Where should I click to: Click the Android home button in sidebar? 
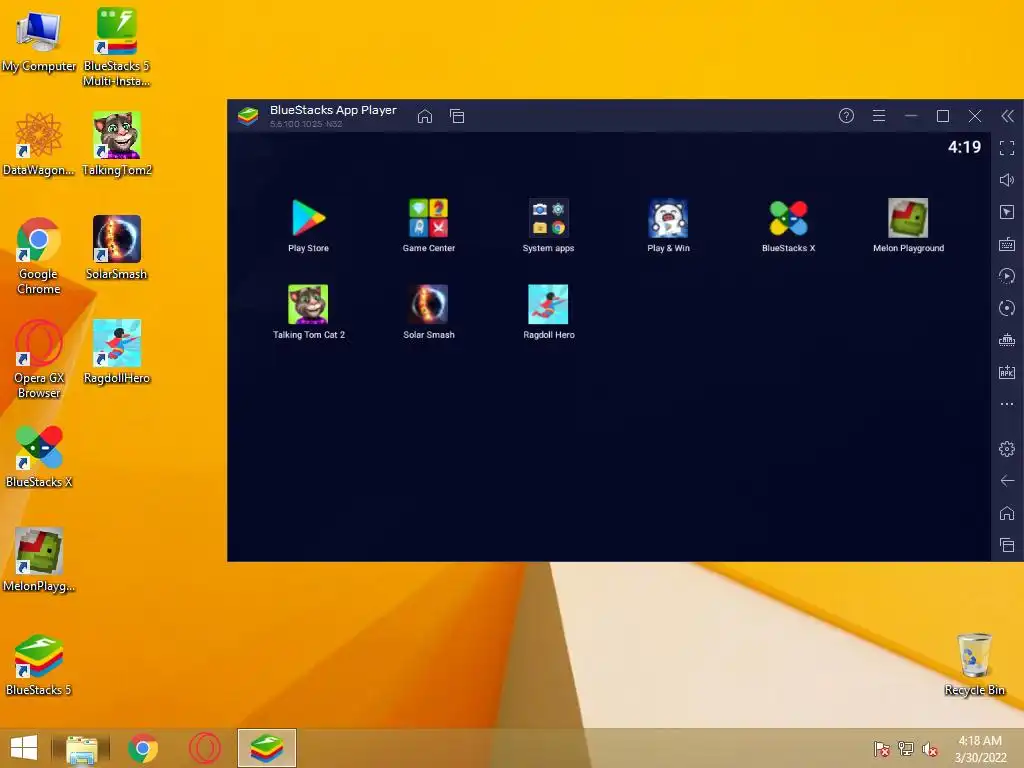(x=1007, y=513)
